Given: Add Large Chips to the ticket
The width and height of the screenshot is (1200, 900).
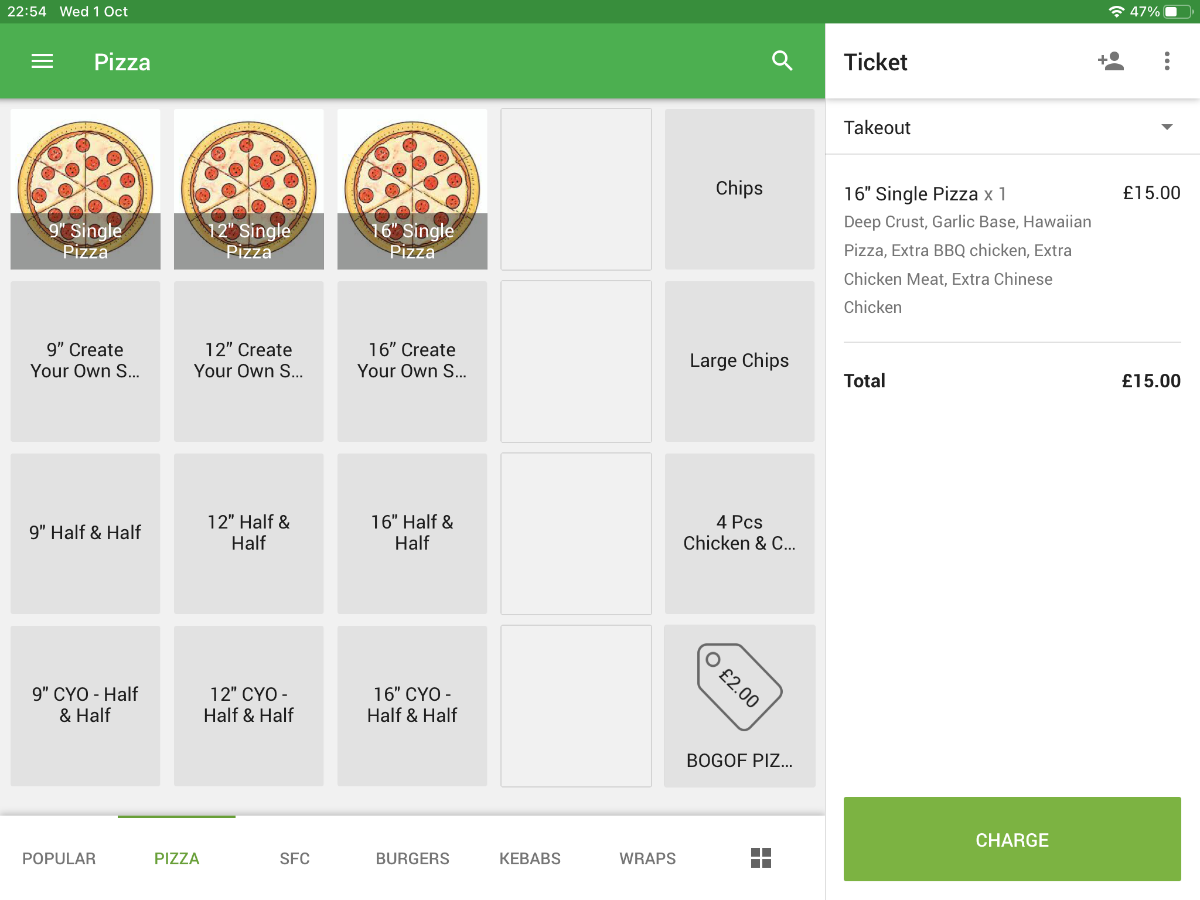Looking at the screenshot, I should [x=739, y=361].
